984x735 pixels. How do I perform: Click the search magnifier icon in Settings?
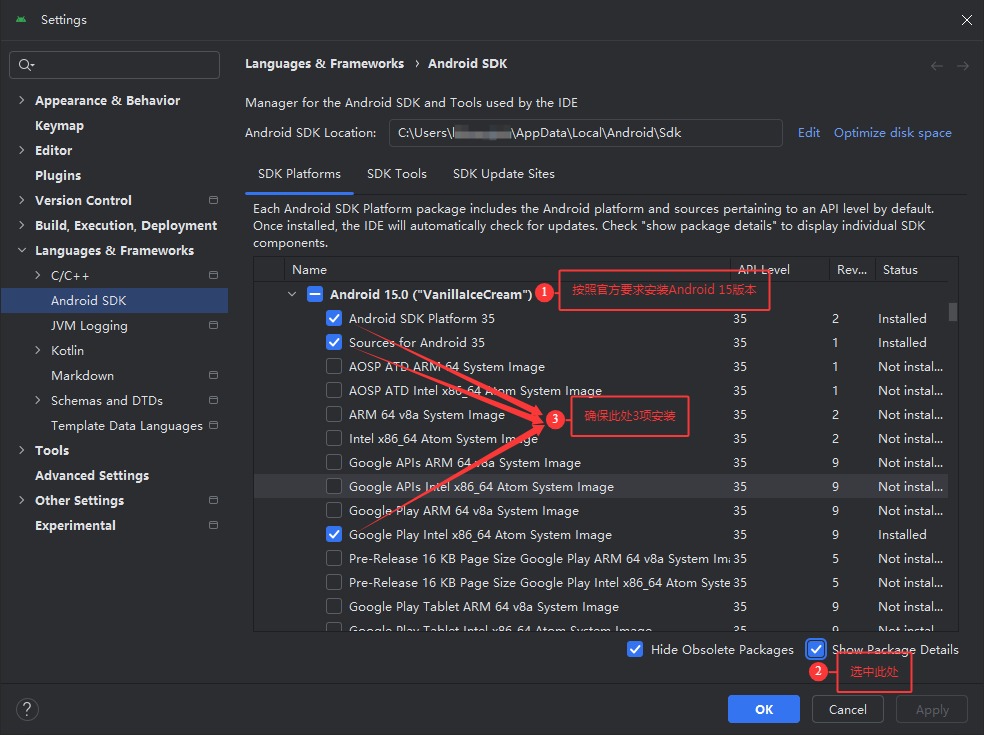pos(25,65)
